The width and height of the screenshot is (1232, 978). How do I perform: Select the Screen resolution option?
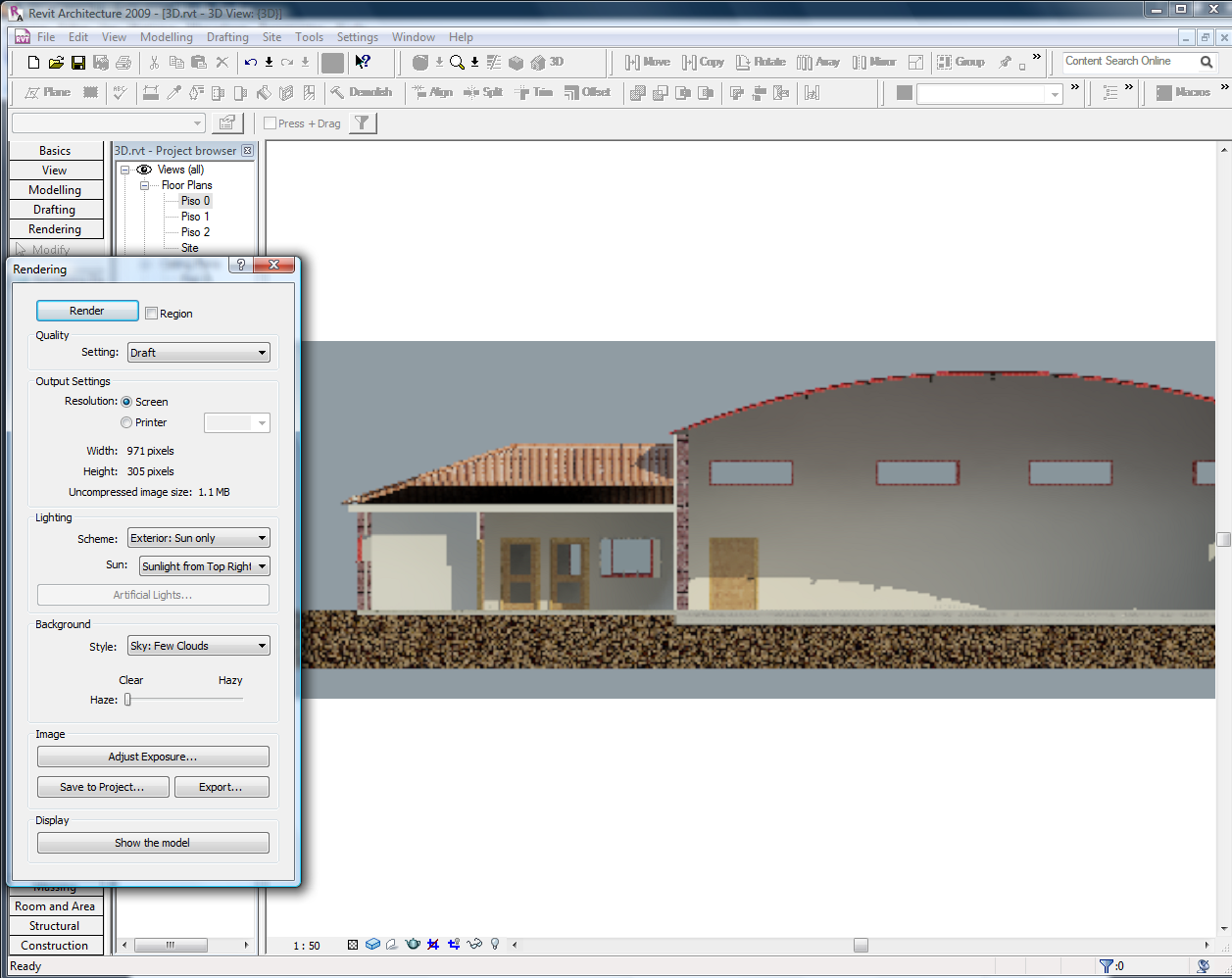(x=126, y=402)
